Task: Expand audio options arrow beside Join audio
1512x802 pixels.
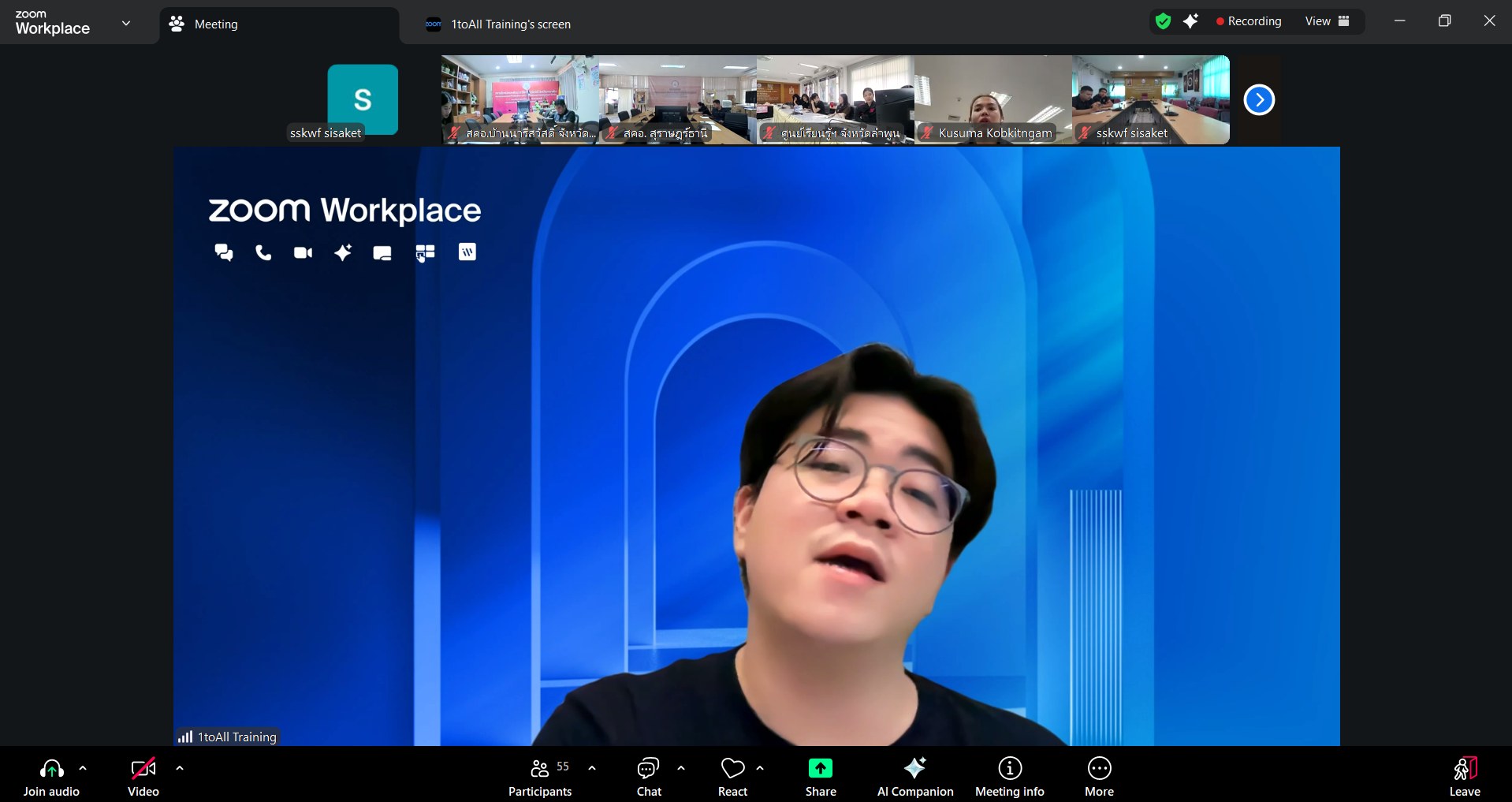Action: [x=83, y=767]
